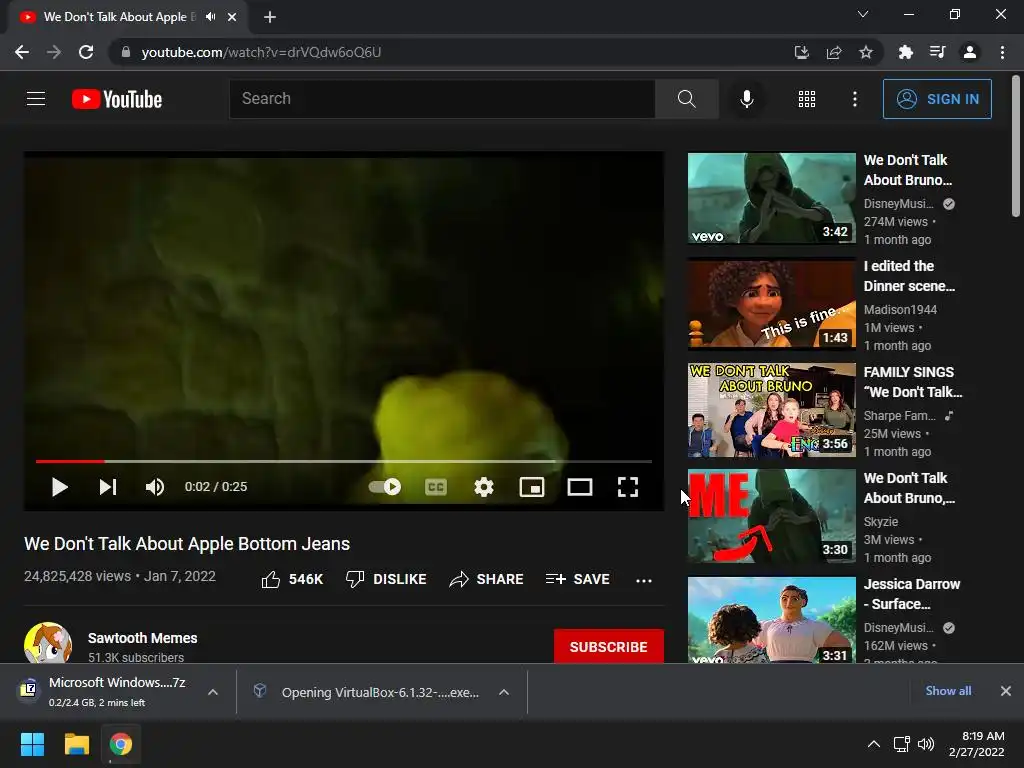Open media controls icon in toolbar
Screen dimensions: 1024x768
(937, 52)
